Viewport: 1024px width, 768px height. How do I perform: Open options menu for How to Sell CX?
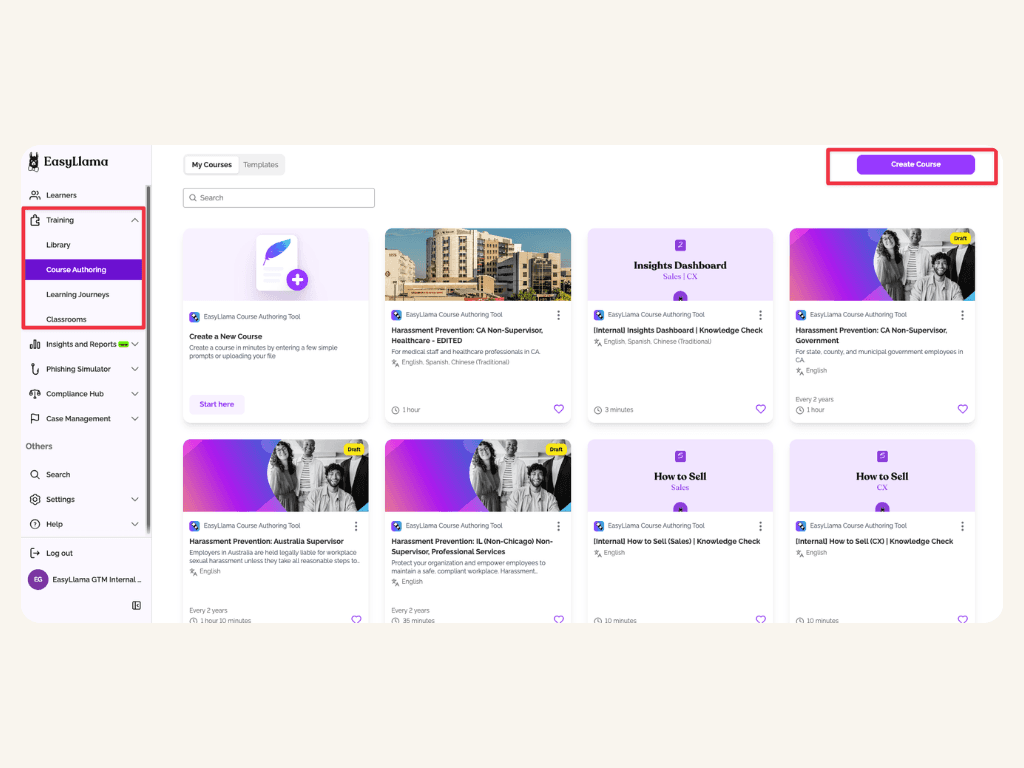point(962,526)
